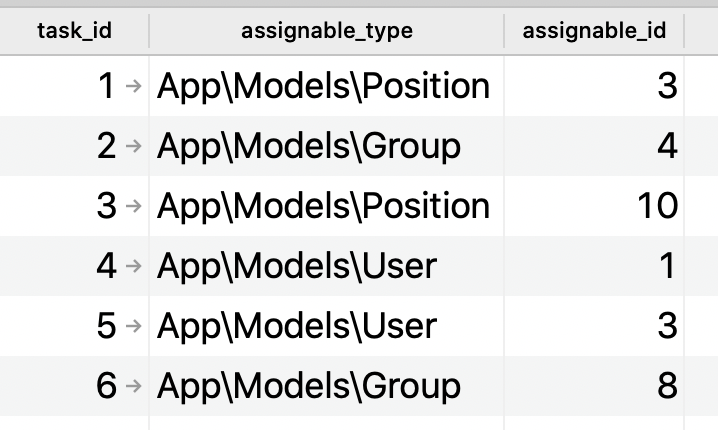Viewport: 718px width, 430px height.
Task: Click the assignable_id column header
Action: 594,31
